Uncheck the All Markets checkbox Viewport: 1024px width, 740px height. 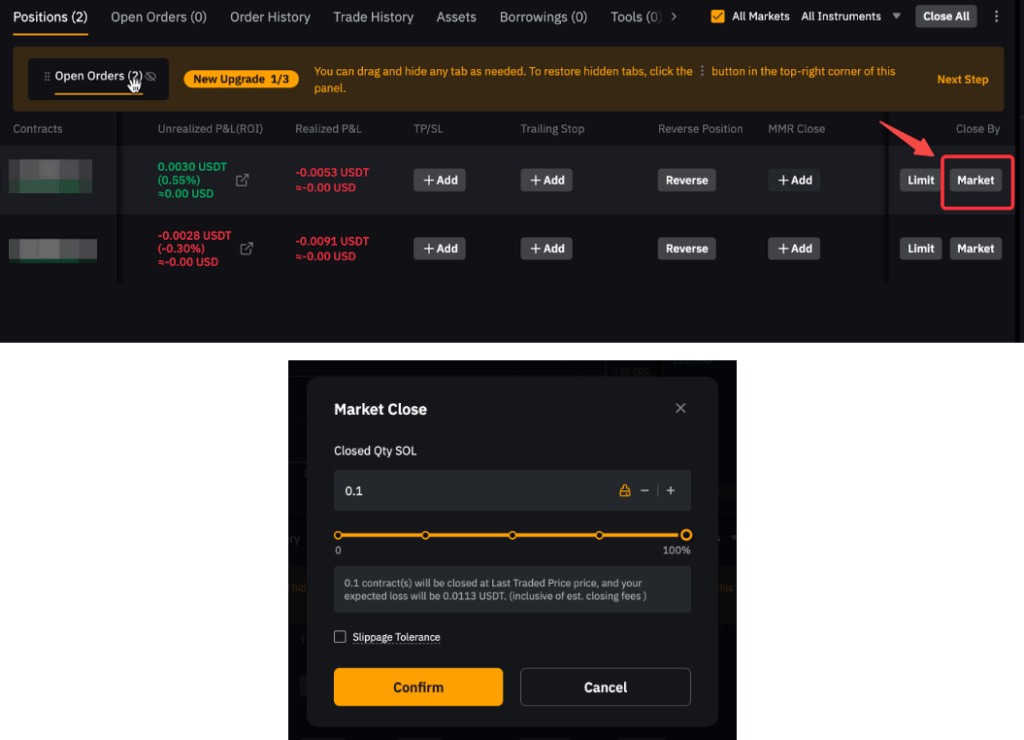click(718, 17)
